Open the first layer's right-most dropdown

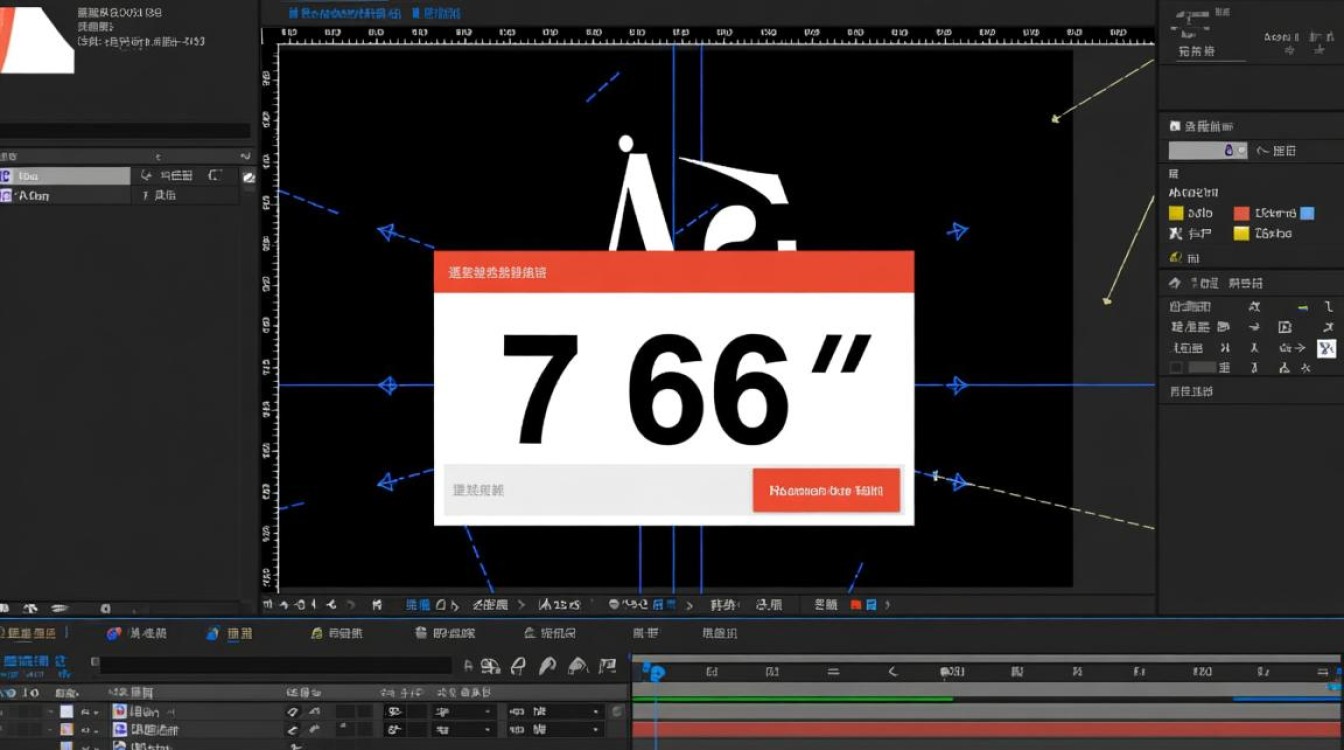coord(554,712)
